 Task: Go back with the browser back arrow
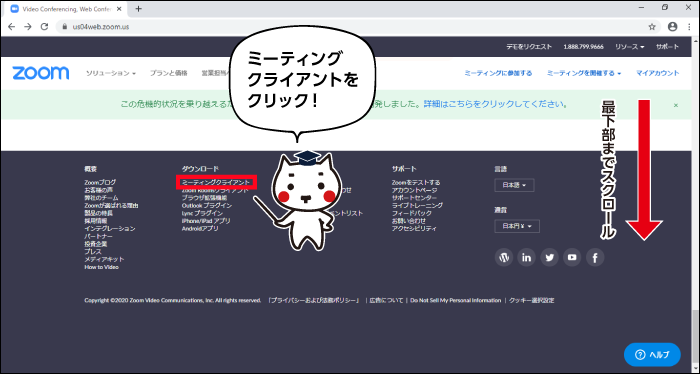click(12, 27)
